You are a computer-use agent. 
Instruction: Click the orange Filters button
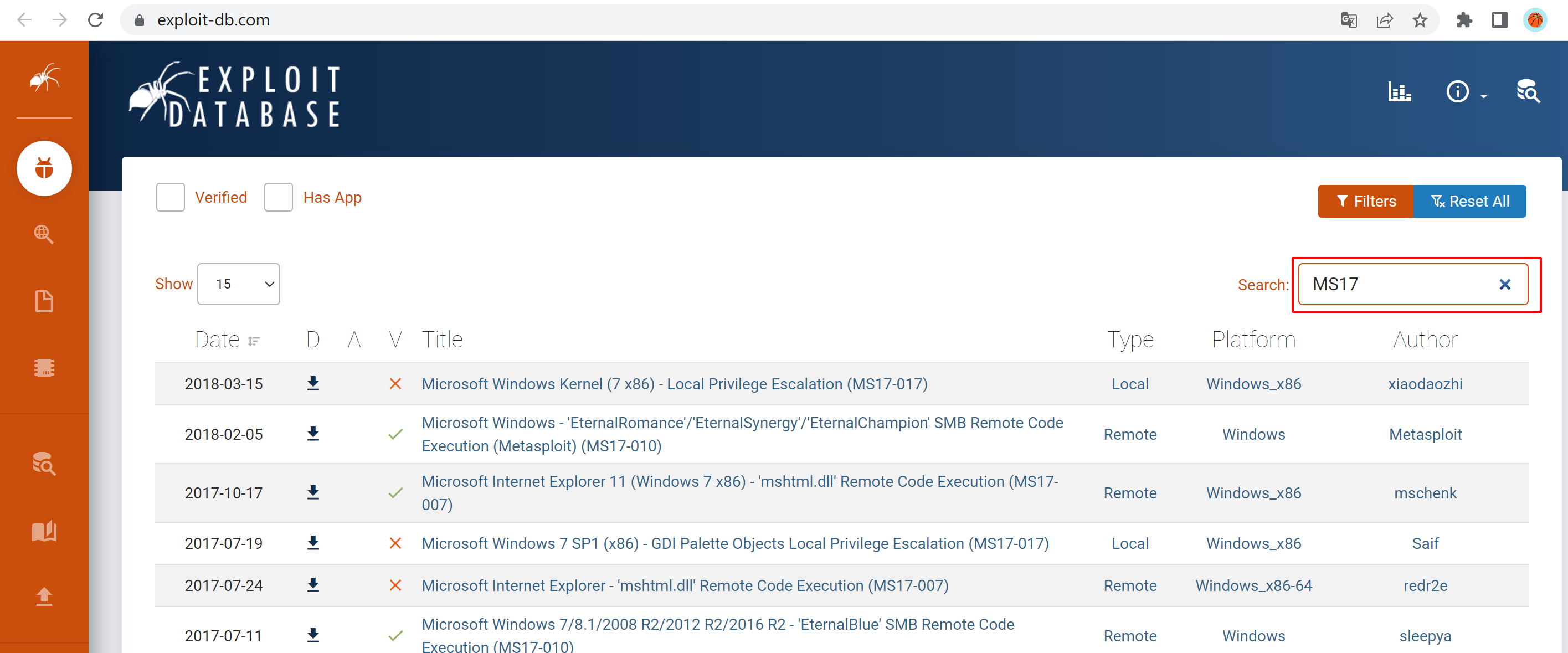tap(1365, 202)
